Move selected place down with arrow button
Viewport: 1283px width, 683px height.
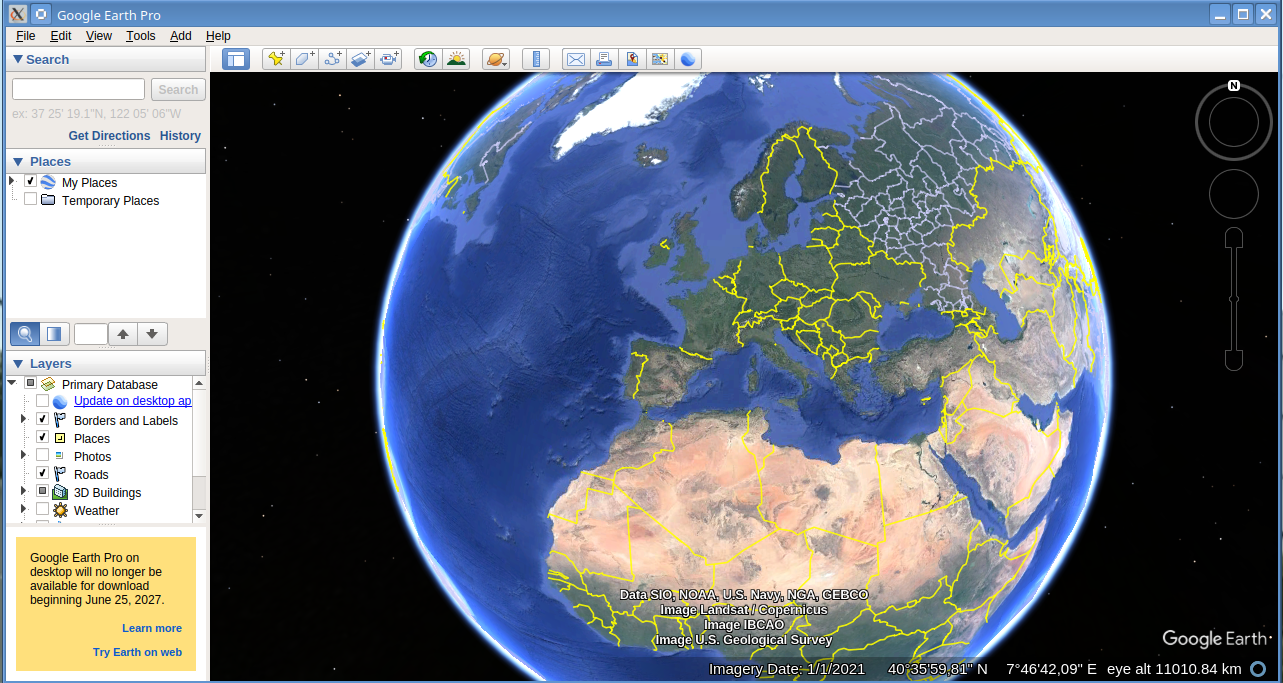tap(152, 334)
